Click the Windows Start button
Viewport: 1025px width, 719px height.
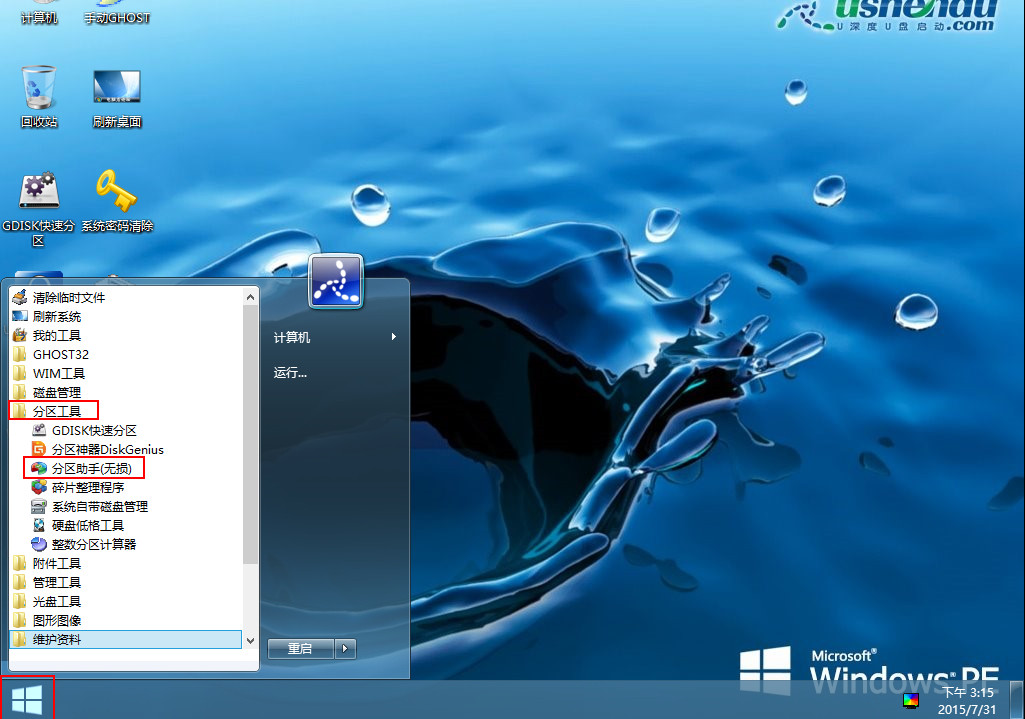point(27,699)
